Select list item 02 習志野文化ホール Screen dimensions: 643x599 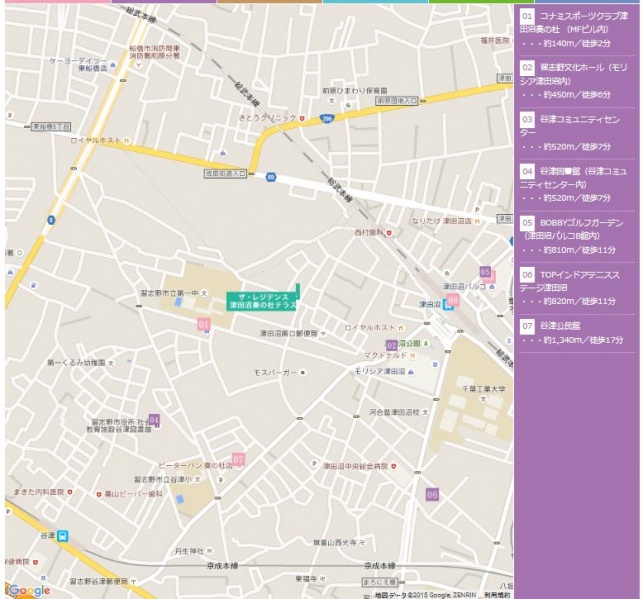[575, 80]
